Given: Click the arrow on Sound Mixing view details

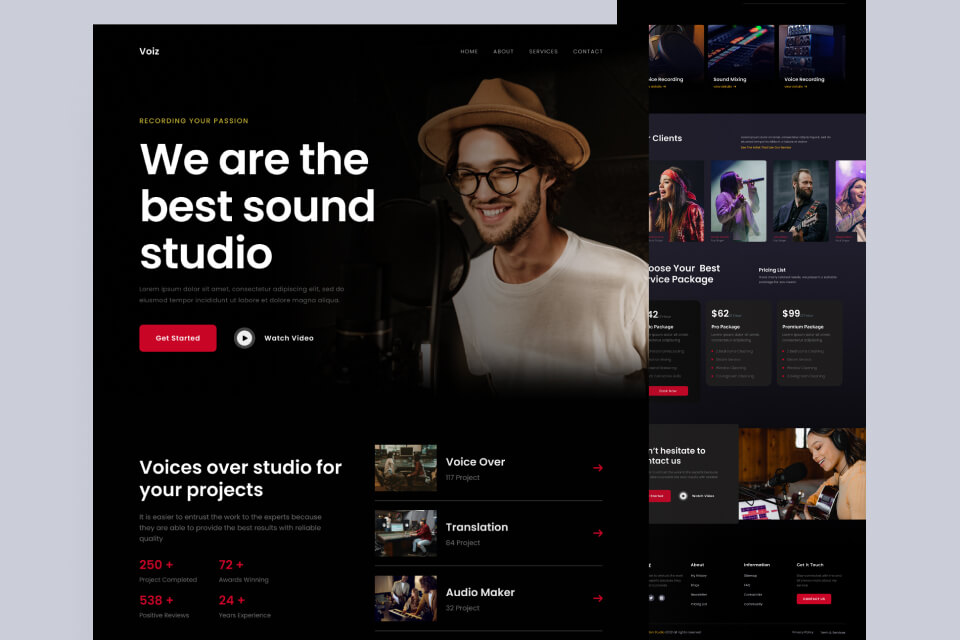Looking at the screenshot, I should click(x=734, y=87).
